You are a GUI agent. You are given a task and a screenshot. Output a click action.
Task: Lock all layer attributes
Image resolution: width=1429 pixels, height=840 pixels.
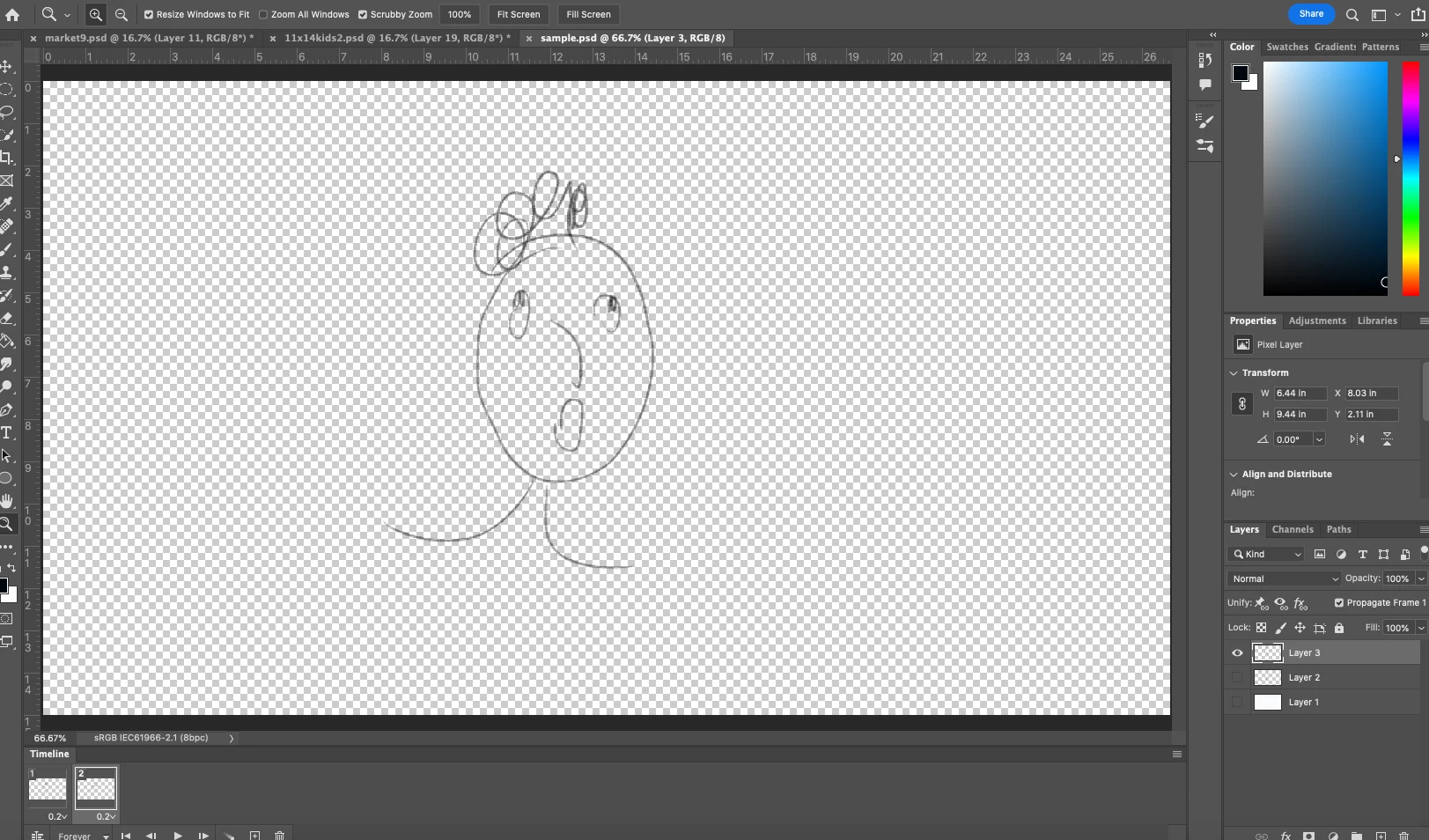pyautogui.click(x=1339, y=628)
